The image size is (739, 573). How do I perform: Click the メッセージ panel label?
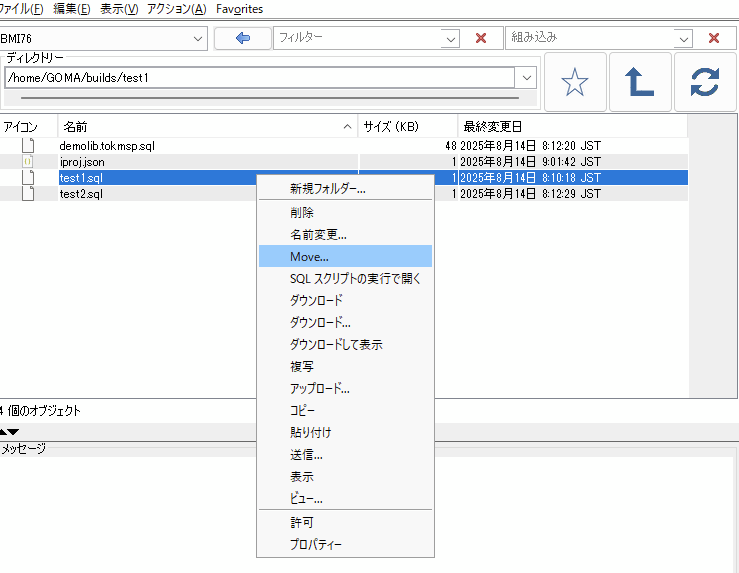pos(23,449)
